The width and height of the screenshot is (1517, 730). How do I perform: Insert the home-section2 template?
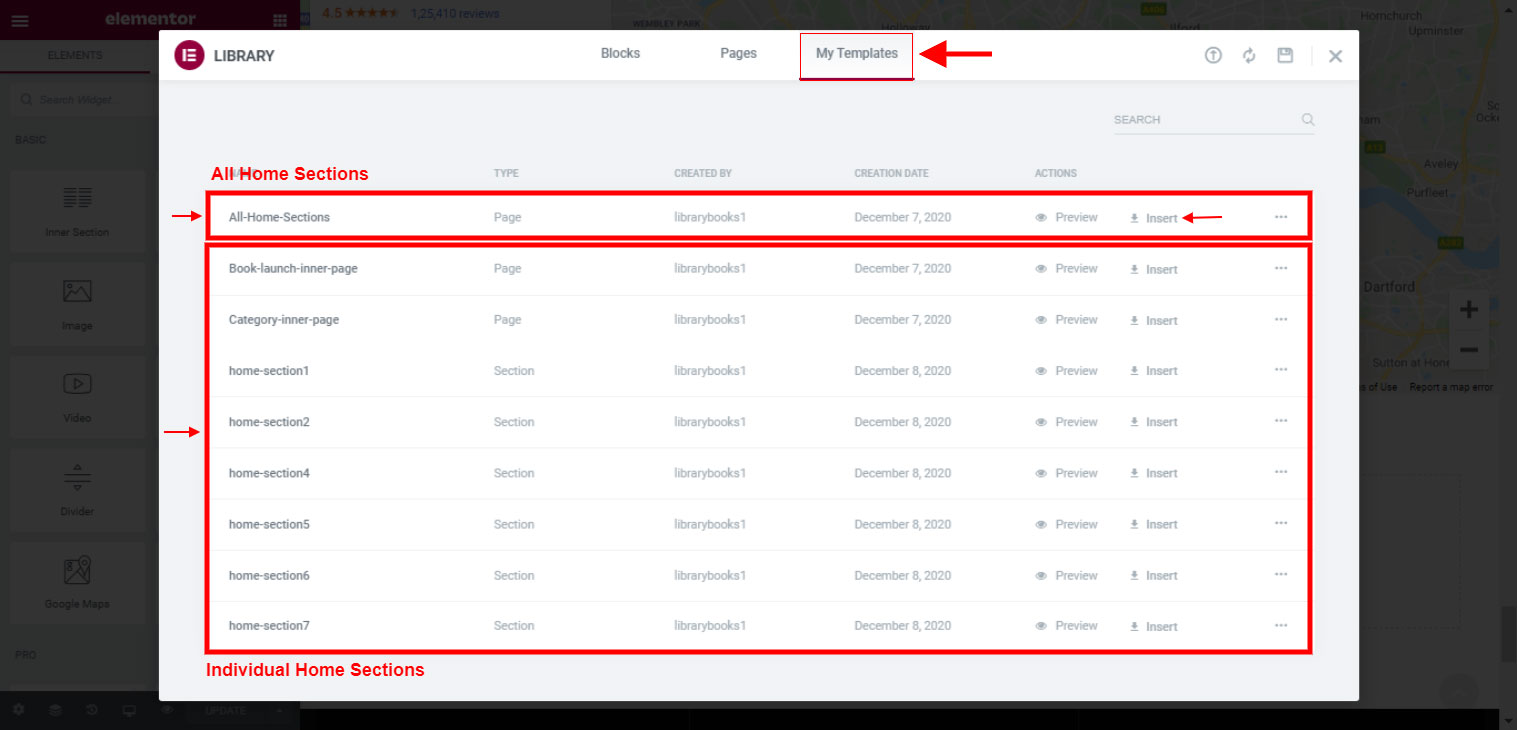(1154, 422)
